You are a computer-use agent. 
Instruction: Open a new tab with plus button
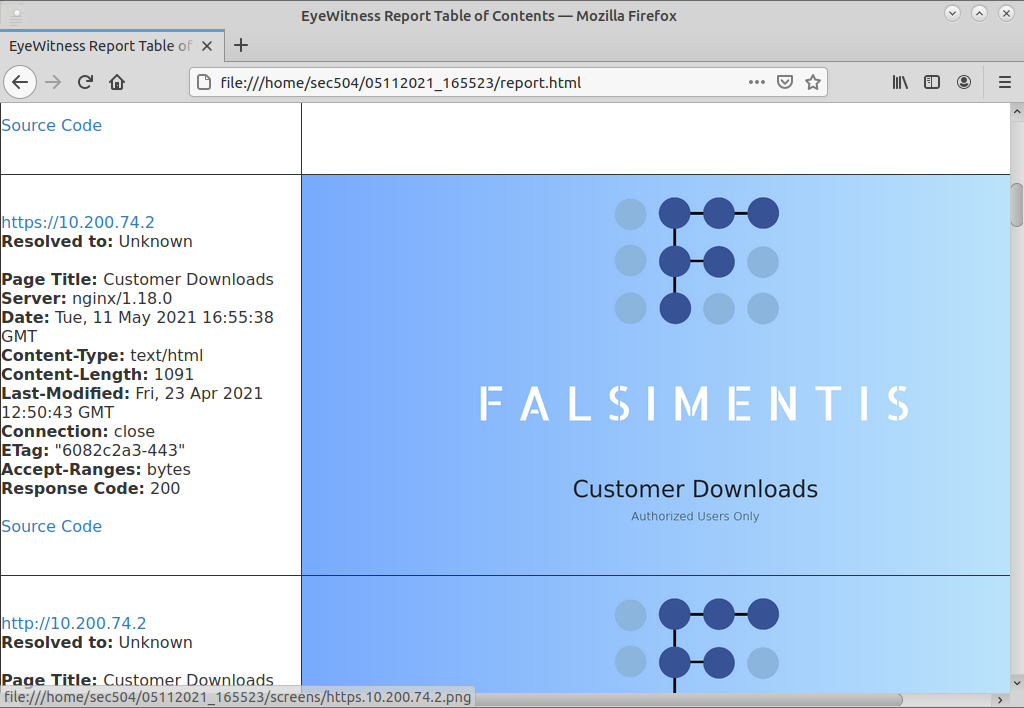[x=241, y=45]
